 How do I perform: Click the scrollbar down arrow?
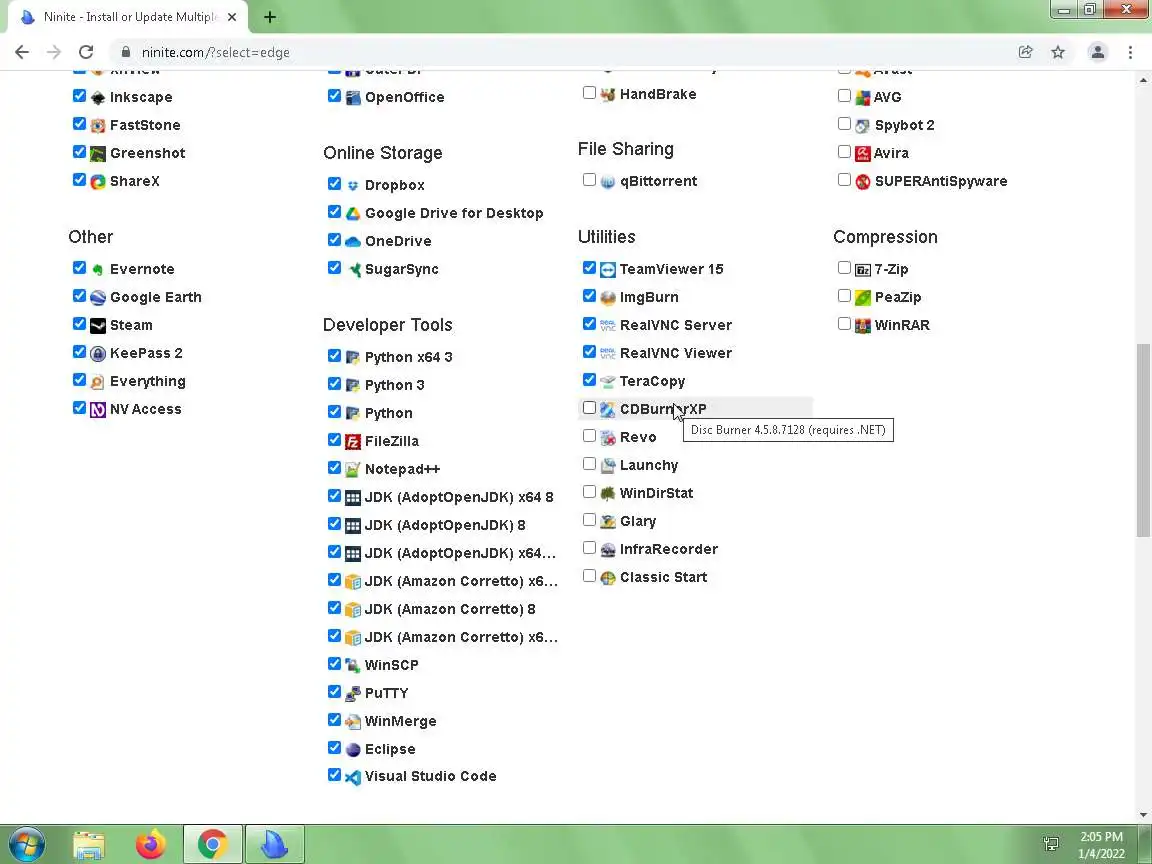pyautogui.click(x=1143, y=815)
